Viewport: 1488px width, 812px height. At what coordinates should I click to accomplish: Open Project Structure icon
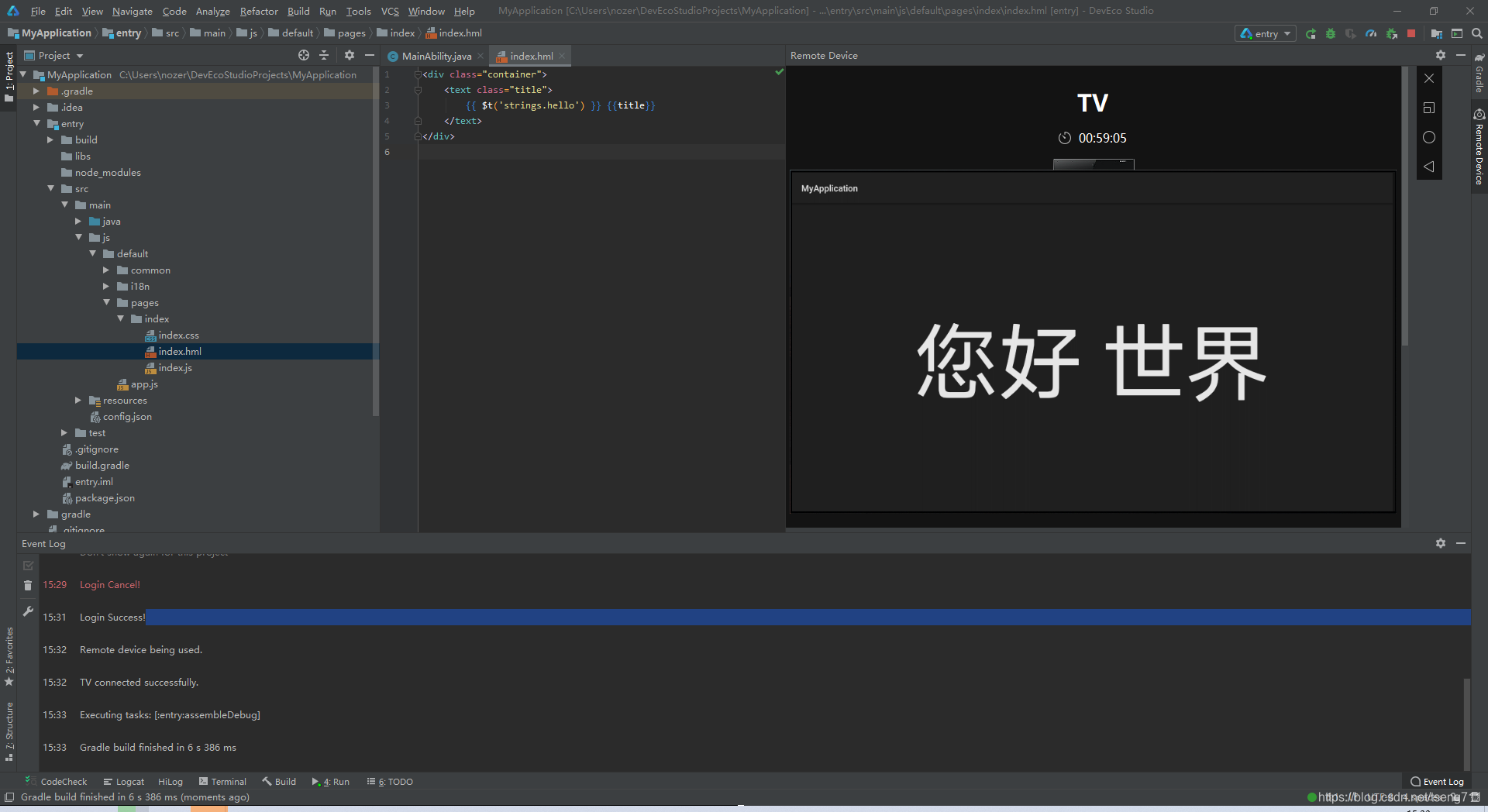1437,34
